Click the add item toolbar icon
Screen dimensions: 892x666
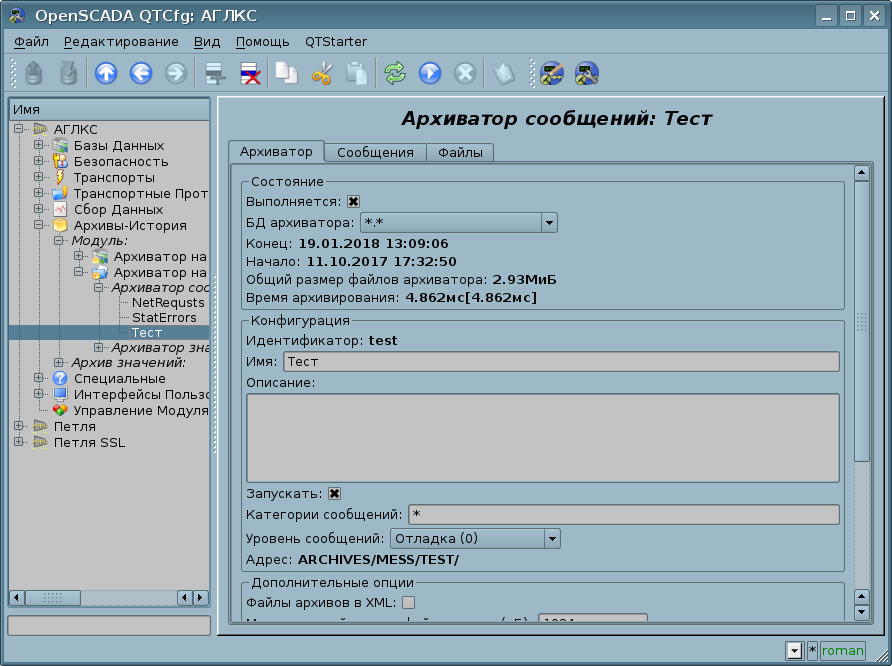click(215, 73)
